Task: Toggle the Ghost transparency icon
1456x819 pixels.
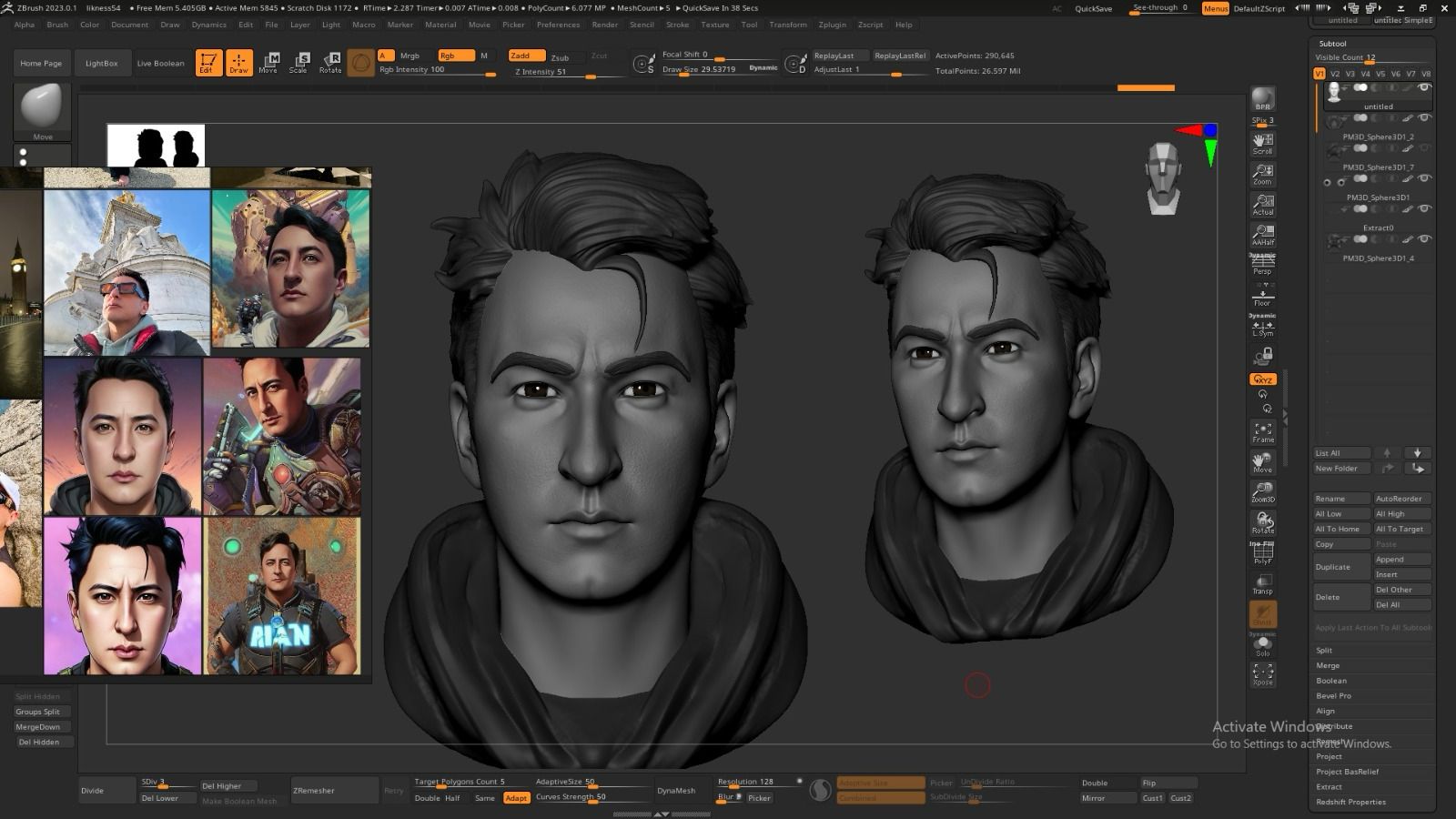Action: [1263, 614]
